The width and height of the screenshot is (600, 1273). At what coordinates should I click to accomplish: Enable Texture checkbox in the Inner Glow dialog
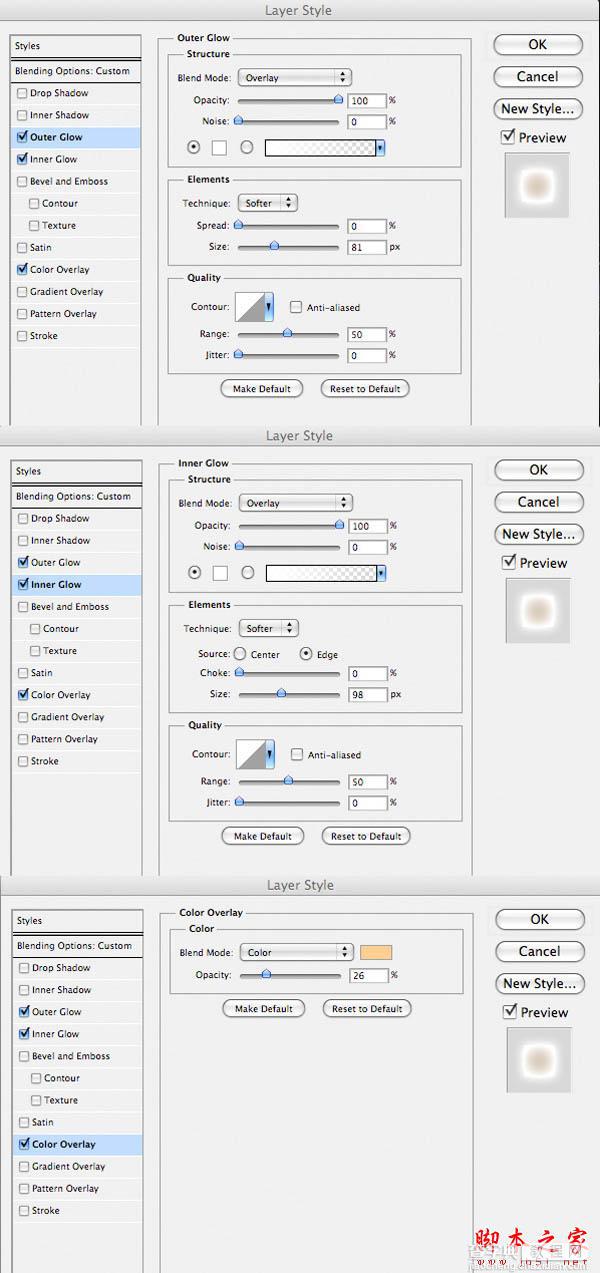click(x=35, y=651)
